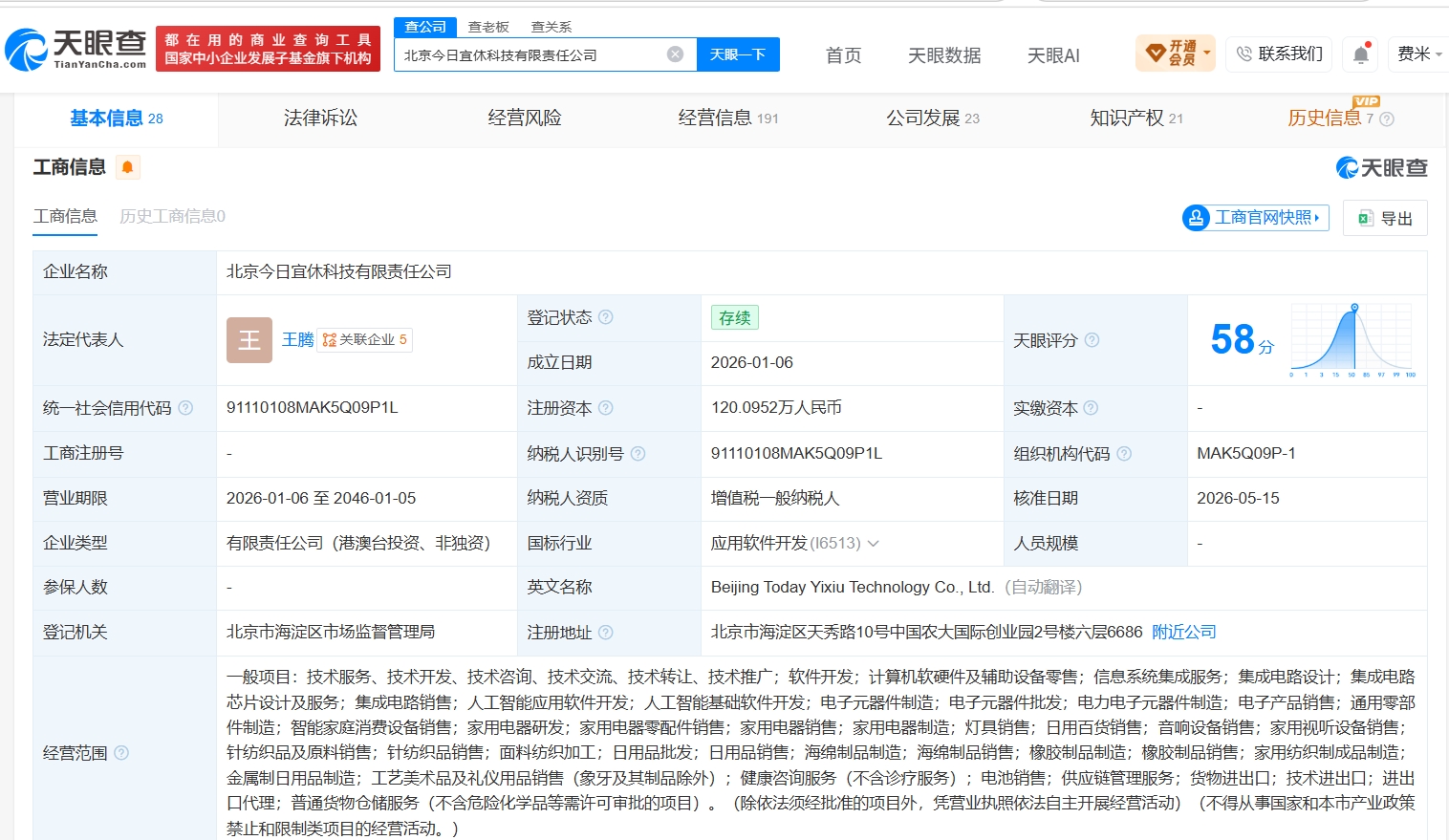Click the 导出 export button
Image resolution: width=1449 pixels, height=840 pixels.
[x=1385, y=218]
